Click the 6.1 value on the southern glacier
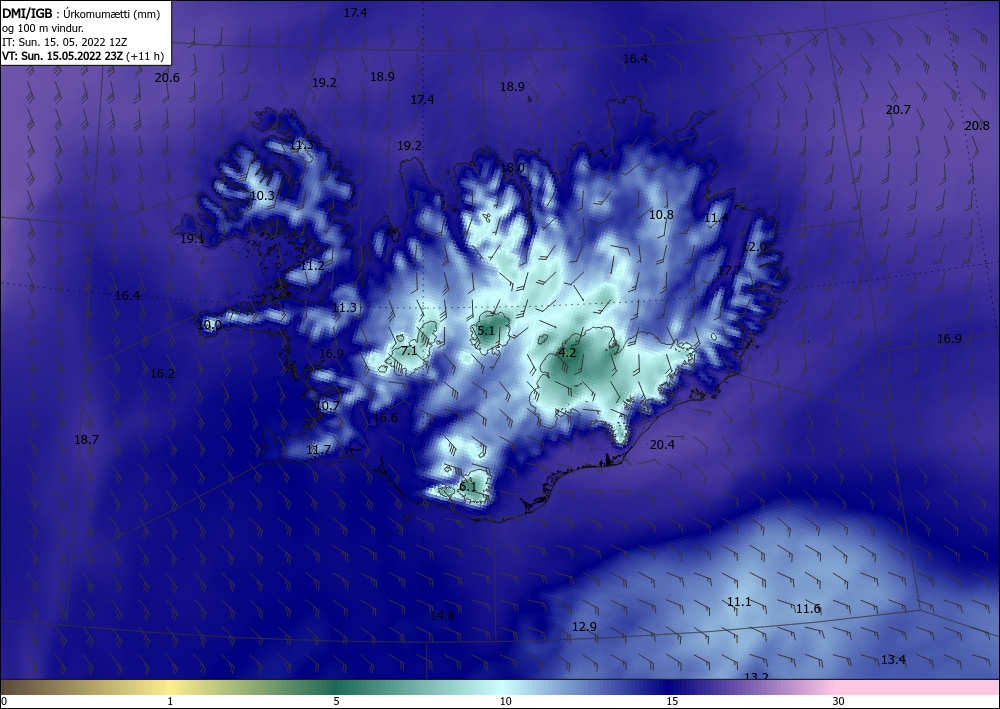Screen dimensions: 1000x709 pyautogui.click(x=468, y=486)
